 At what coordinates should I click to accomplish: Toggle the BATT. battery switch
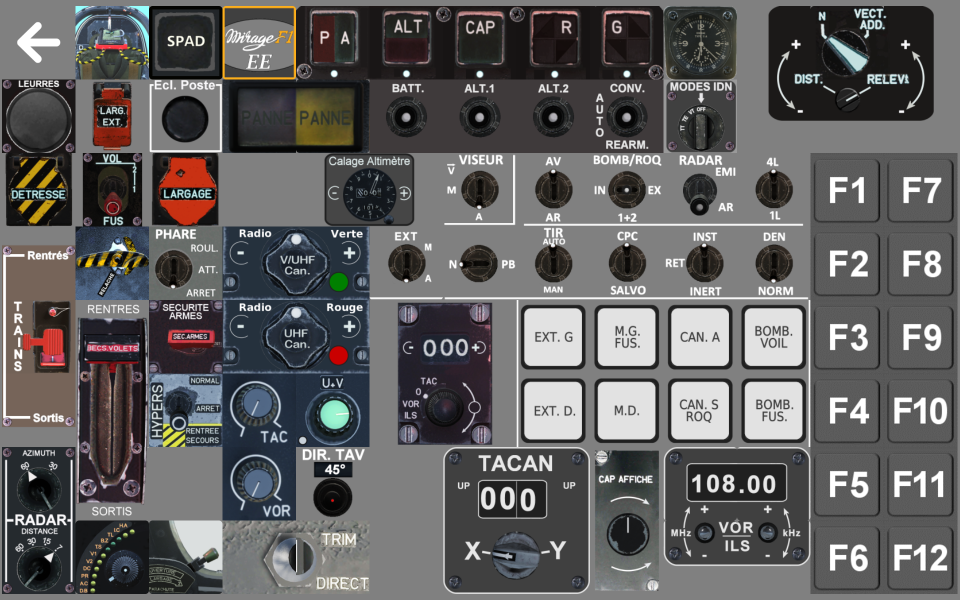pos(406,115)
